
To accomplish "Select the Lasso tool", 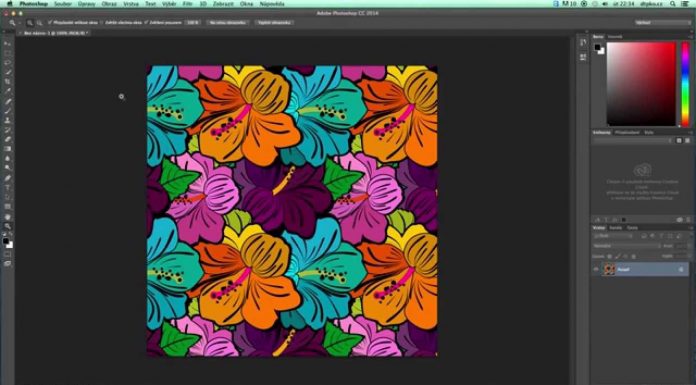I will tap(8, 63).
